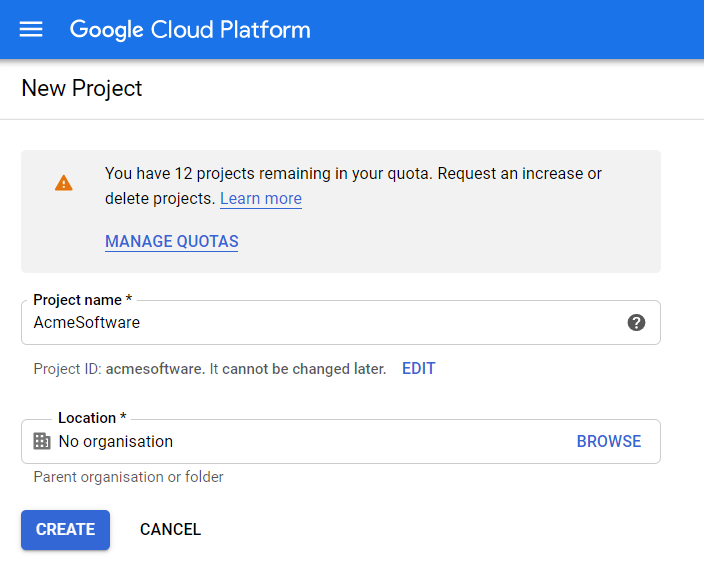Focus the Project name input field
704x577 pixels.
pos(341,322)
